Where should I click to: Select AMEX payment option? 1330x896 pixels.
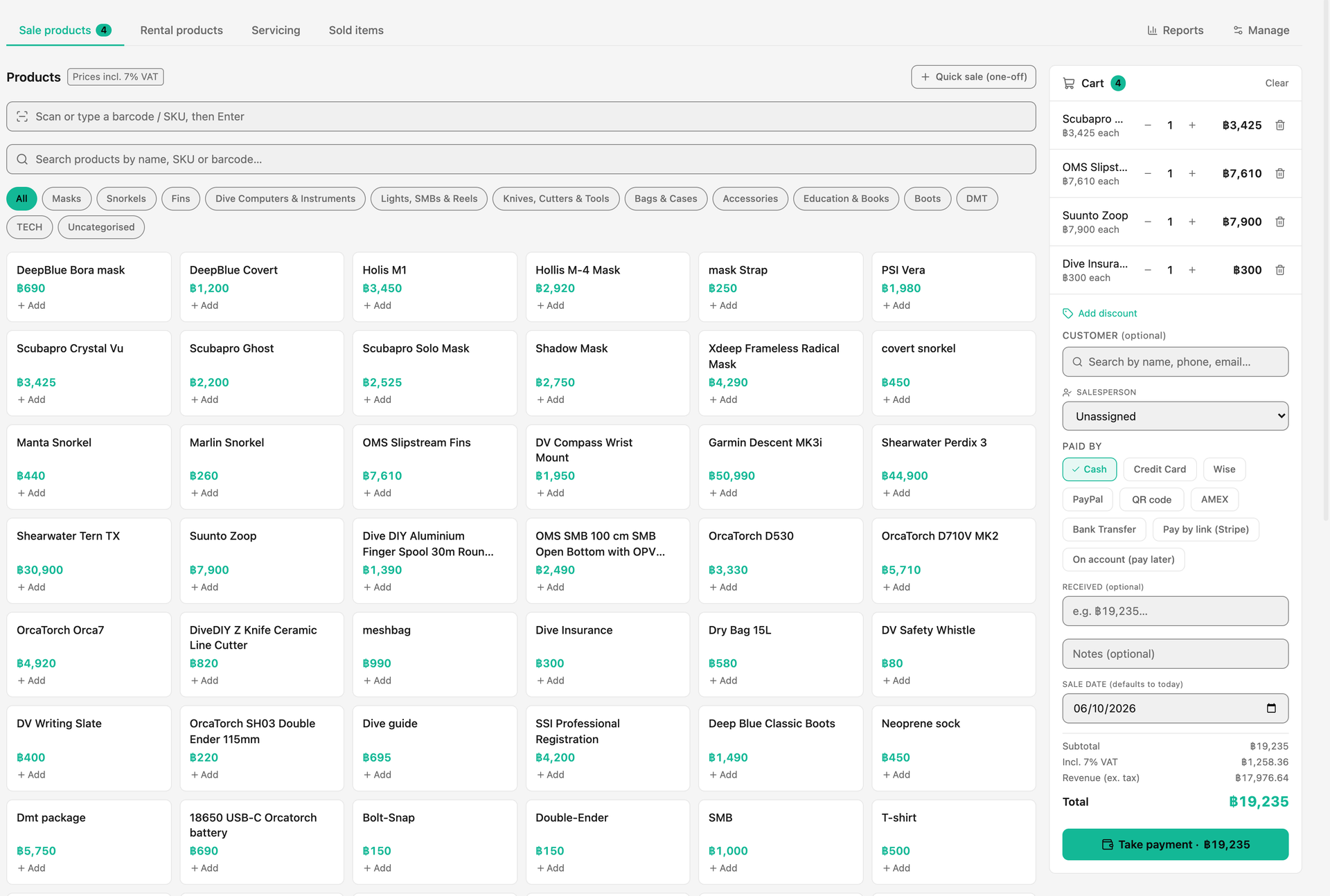(x=1214, y=499)
